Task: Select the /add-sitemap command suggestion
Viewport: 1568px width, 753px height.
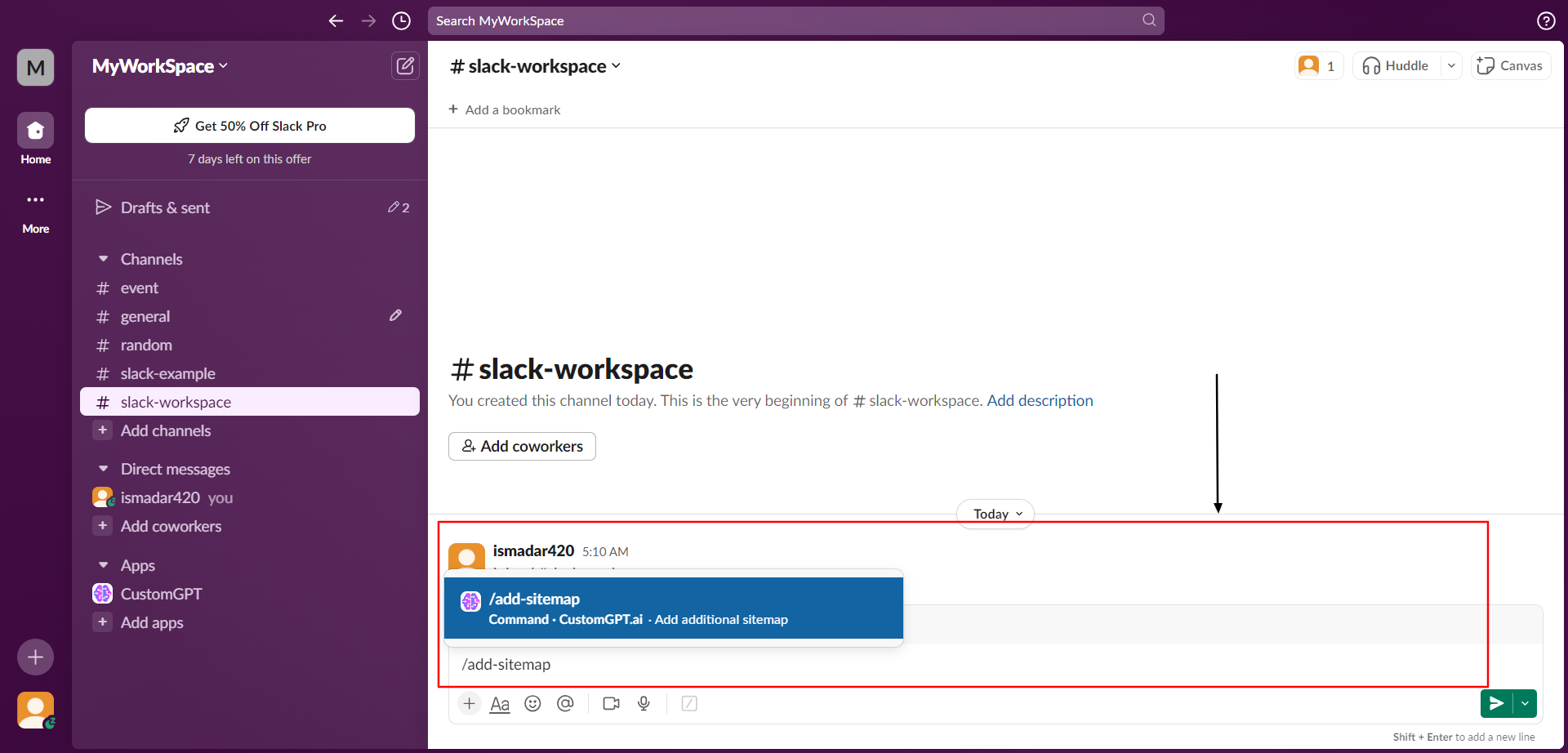Action: (x=674, y=608)
